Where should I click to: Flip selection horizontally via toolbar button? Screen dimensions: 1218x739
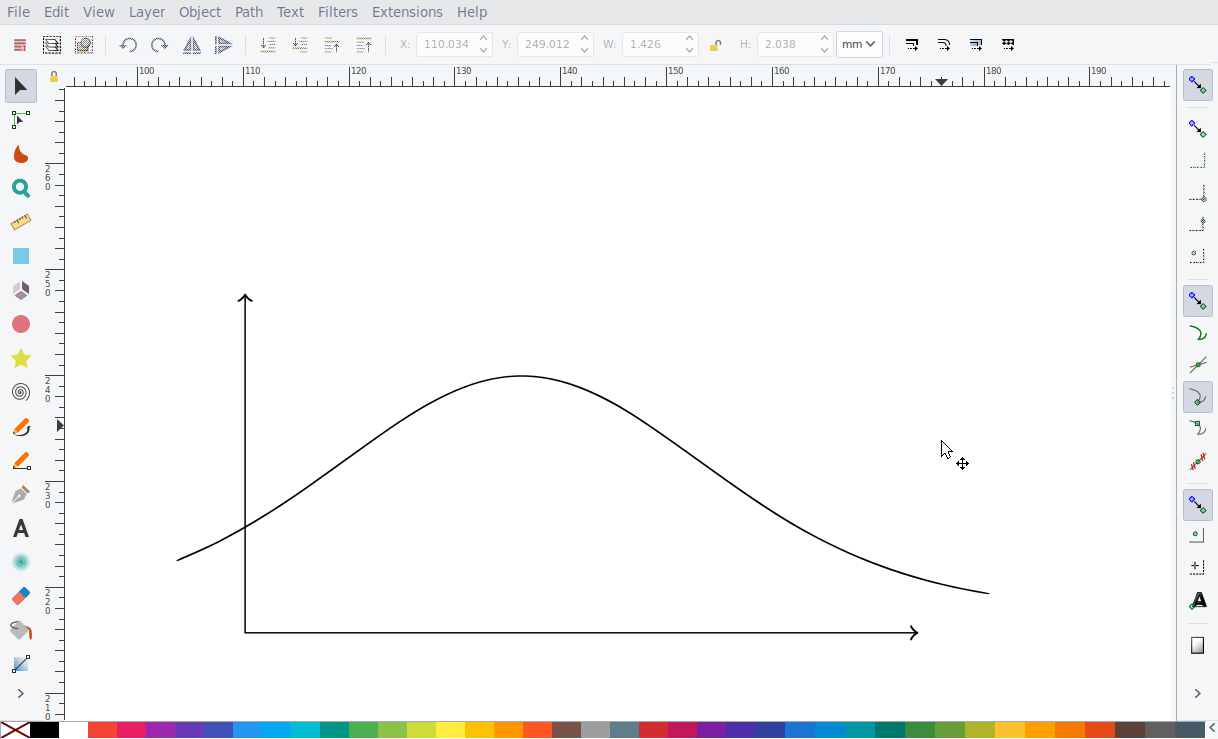(x=191, y=44)
